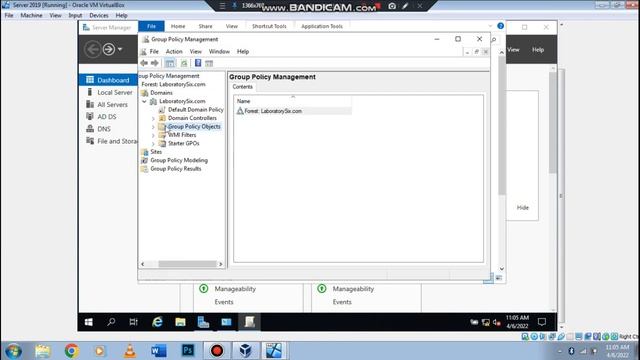640x360 pixels.
Task: Open GPM Window menu
Action: point(219,51)
